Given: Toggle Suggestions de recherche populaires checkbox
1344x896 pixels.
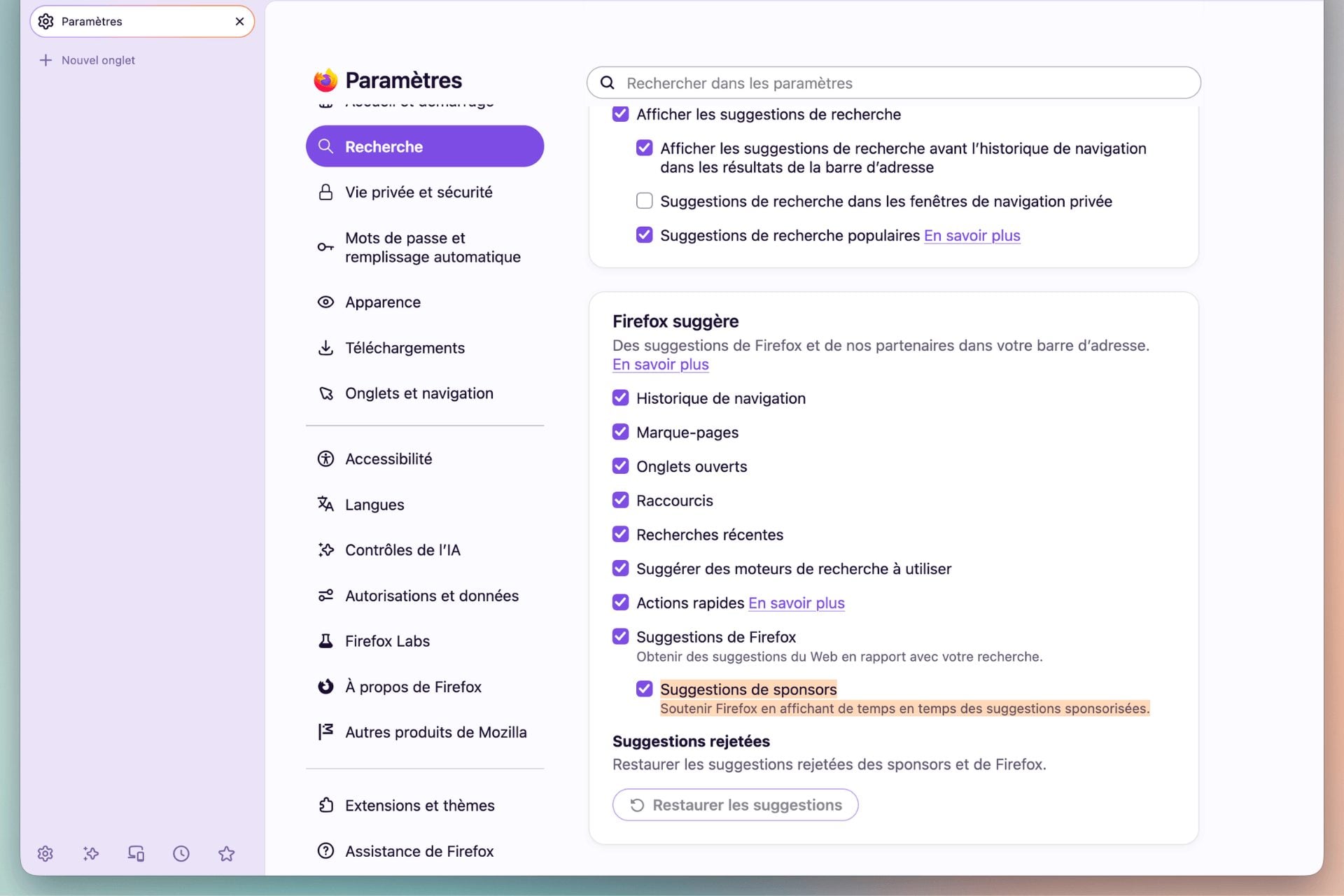Looking at the screenshot, I should pyautogui.click(x=644, y=235).
